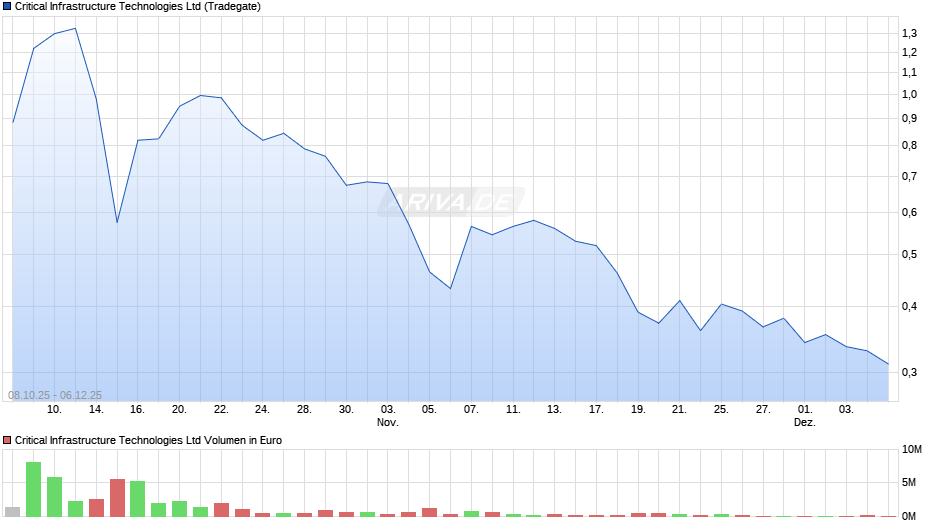Click the 0,9 price axis label
Image resolution: width=940 pixels, height=526 pixels.
(x=909, y=119)
